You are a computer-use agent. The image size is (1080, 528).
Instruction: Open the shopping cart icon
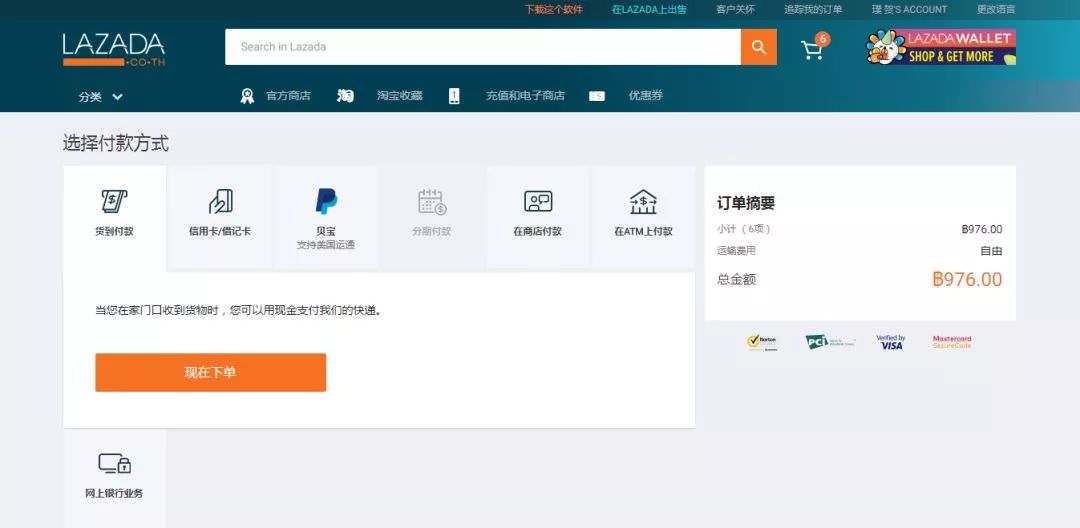(x=813, y=48)
